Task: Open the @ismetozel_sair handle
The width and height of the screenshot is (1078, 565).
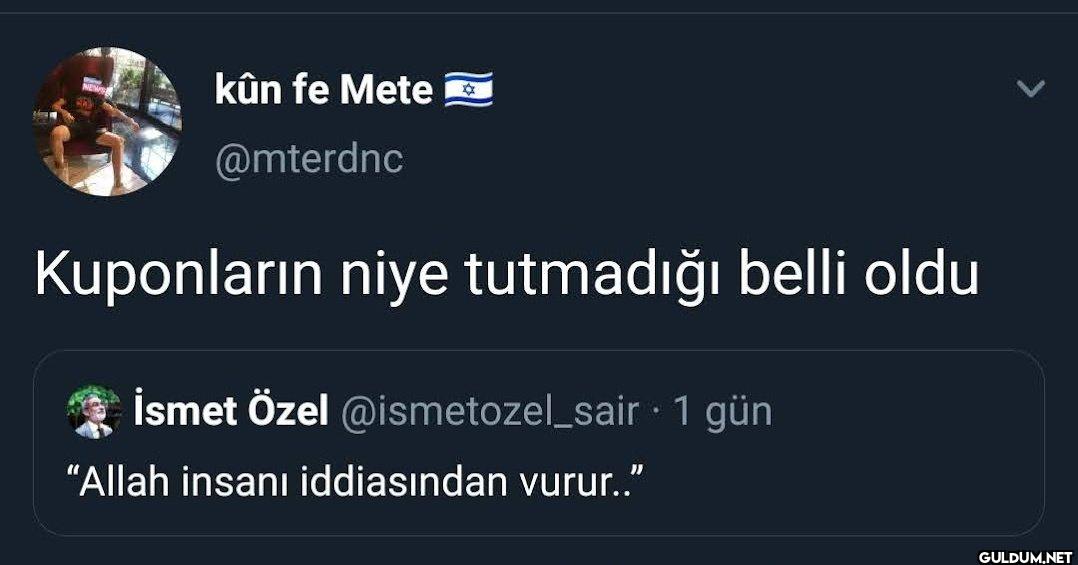Action: 490,411
